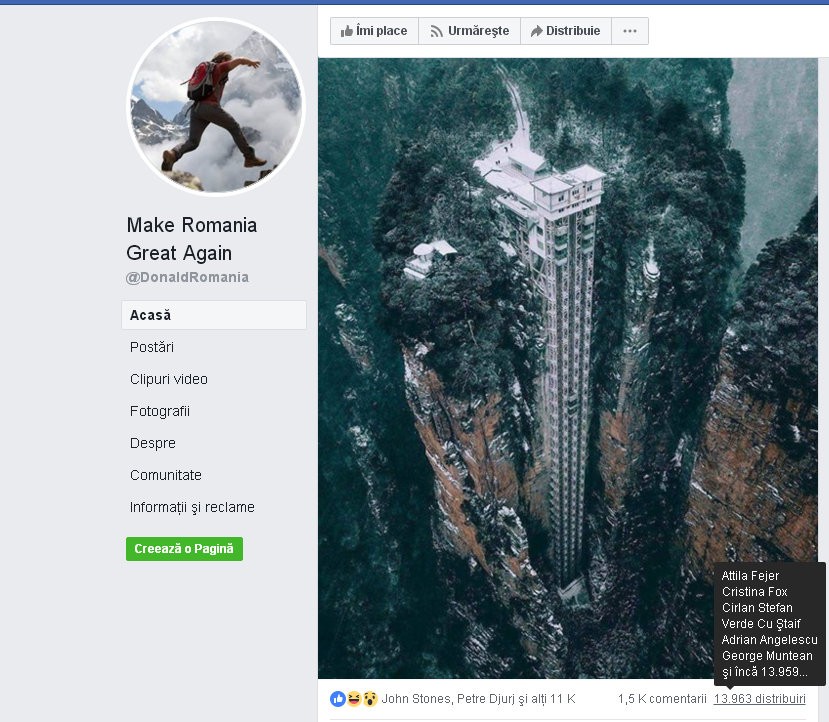Open Informații și reclame section
829x722 pixels.
click(x=192, y=507)
